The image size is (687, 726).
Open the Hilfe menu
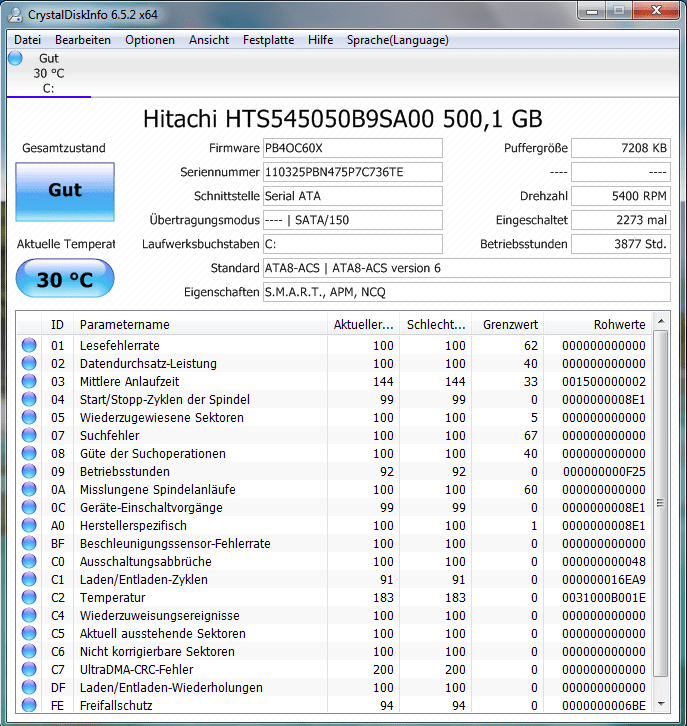point(320,40)
